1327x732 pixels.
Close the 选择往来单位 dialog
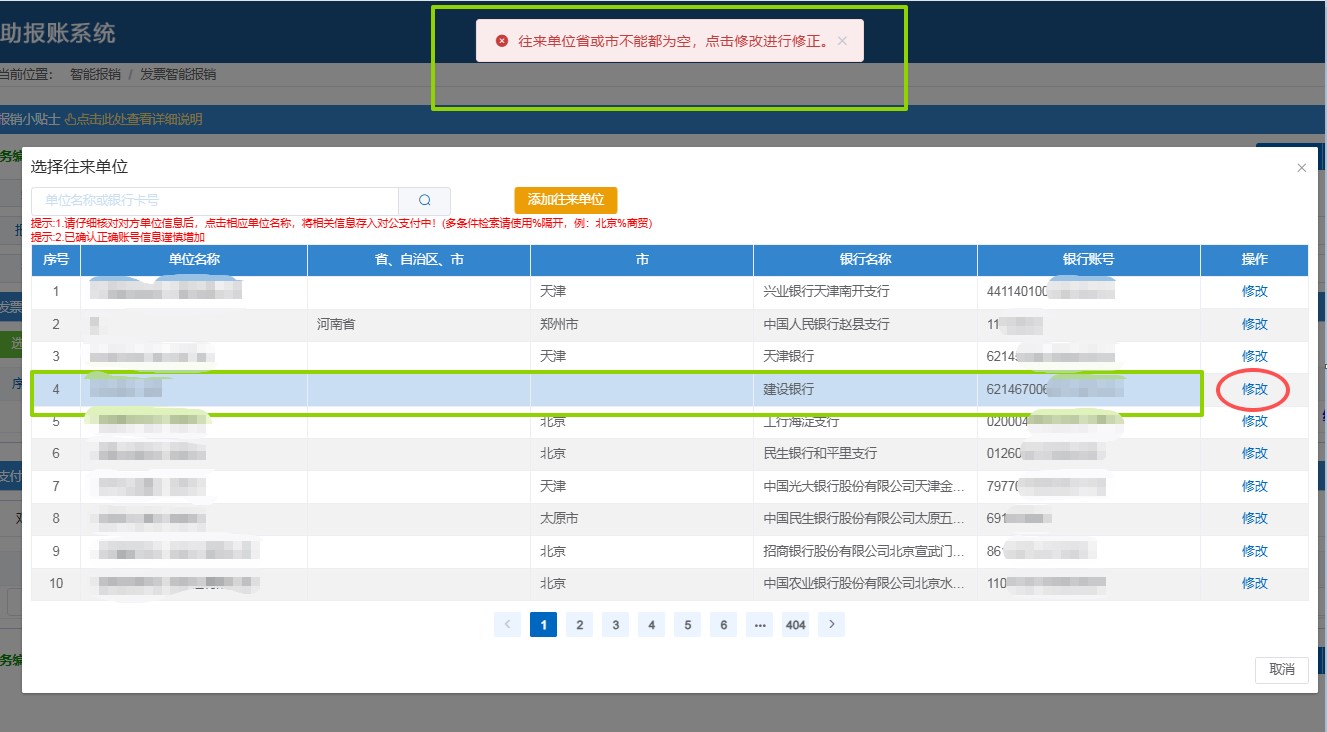[x=1301, y=168]
